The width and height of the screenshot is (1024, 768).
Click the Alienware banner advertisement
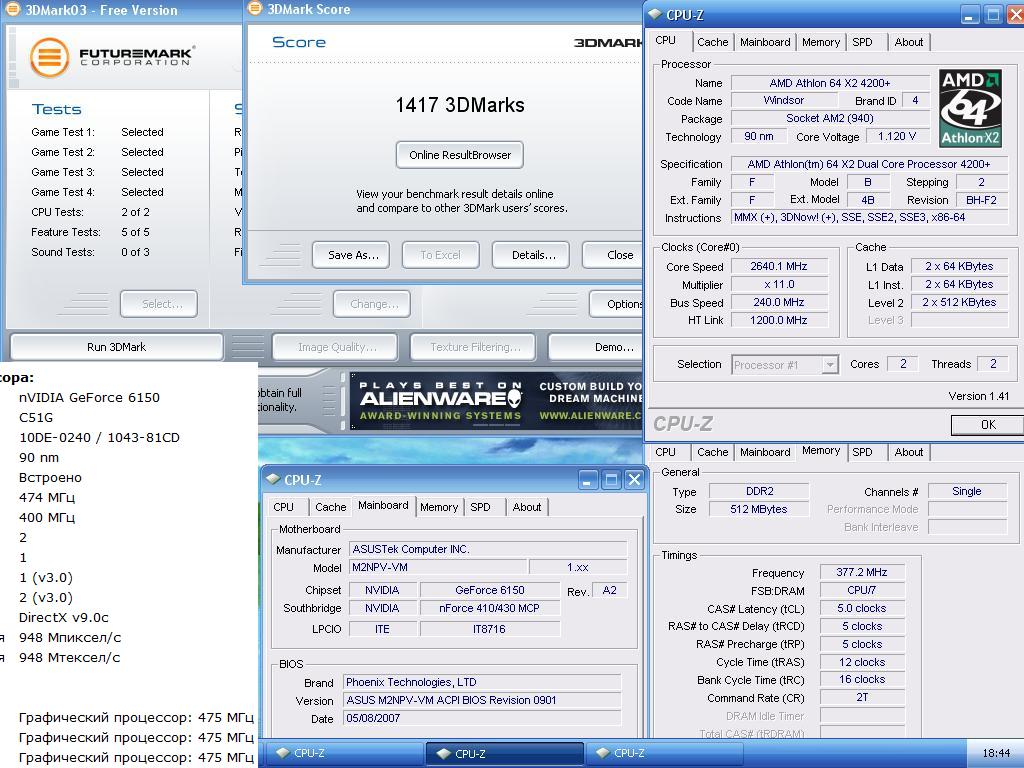[x=496, y=400]
